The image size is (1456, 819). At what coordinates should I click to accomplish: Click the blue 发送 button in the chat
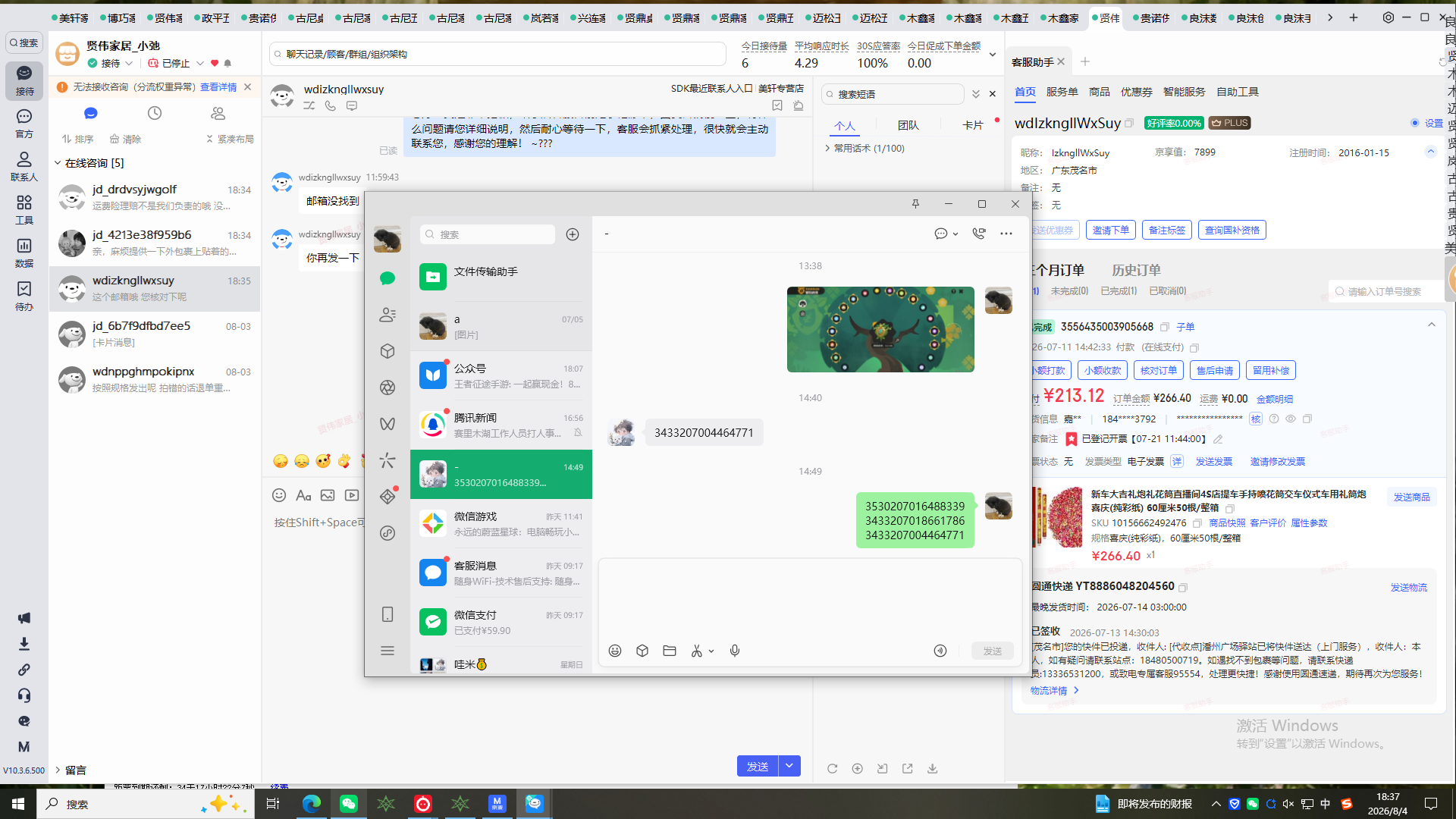pos(758,766)
